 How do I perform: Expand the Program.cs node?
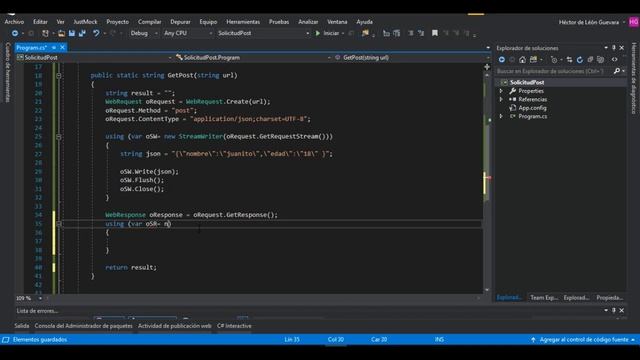click(x=501, y=116)
